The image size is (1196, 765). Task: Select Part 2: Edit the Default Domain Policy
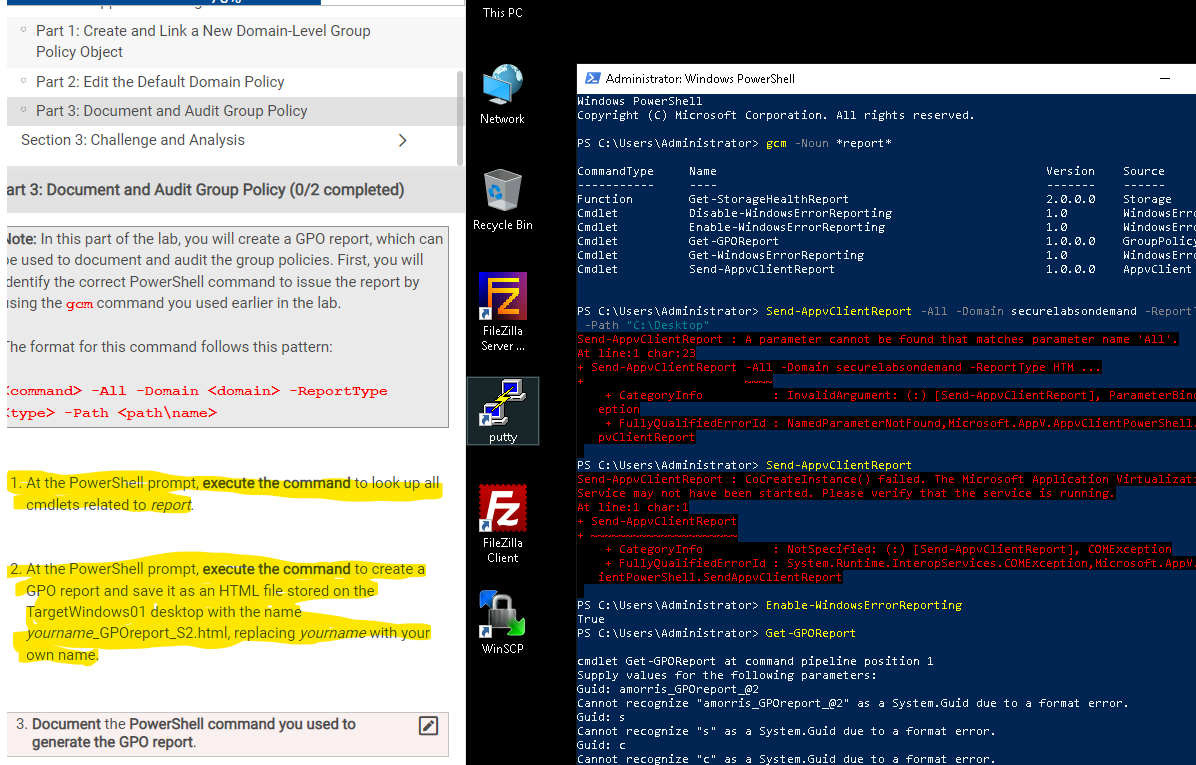[x=160, y=81]
